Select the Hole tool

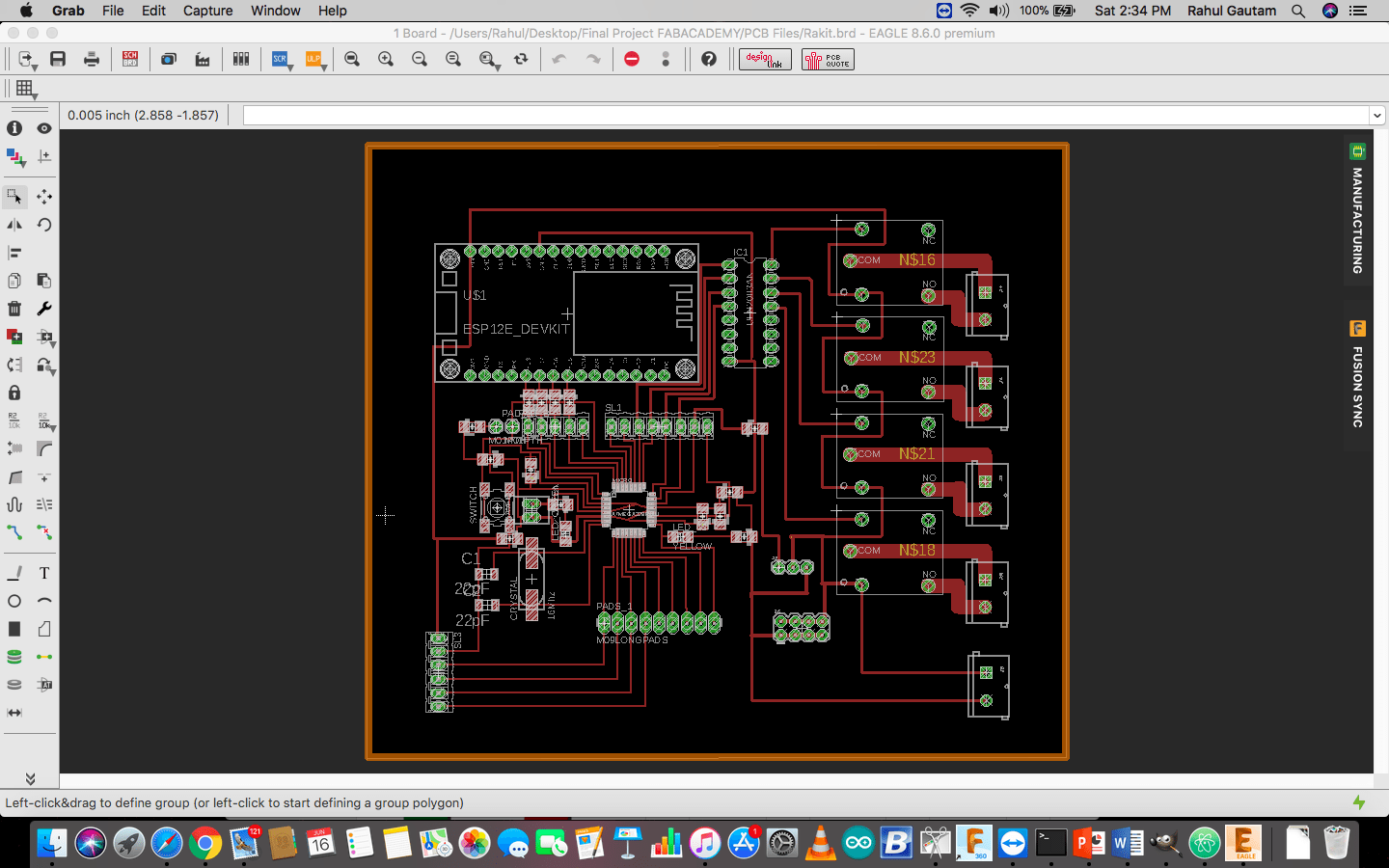tap(14, 685)
